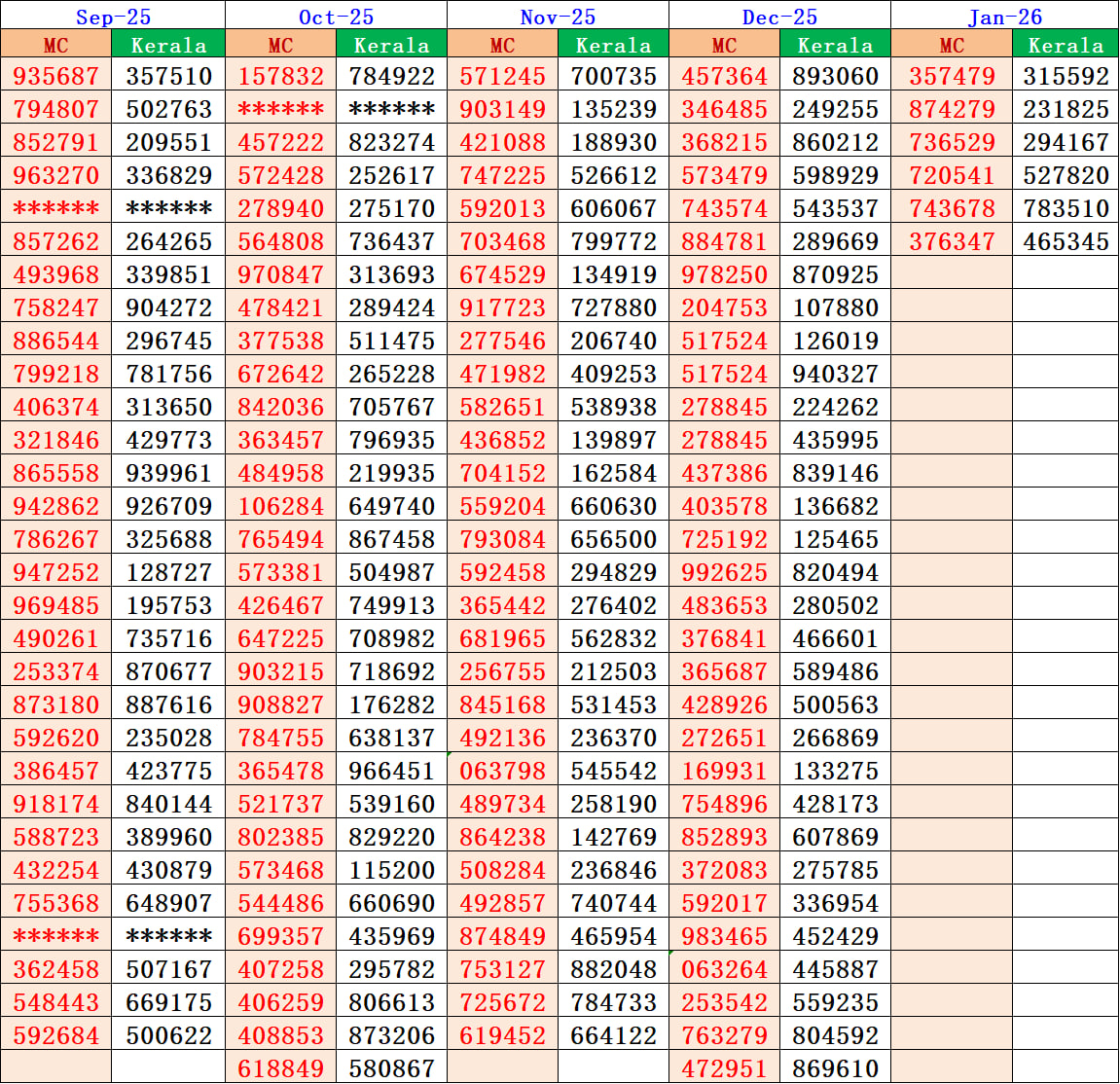Image resolution: width=1120 pixels, height=1084 pixels.
Task: Select the number 618849 at Oct-25 bottom
Action: tap(279, 1068)
